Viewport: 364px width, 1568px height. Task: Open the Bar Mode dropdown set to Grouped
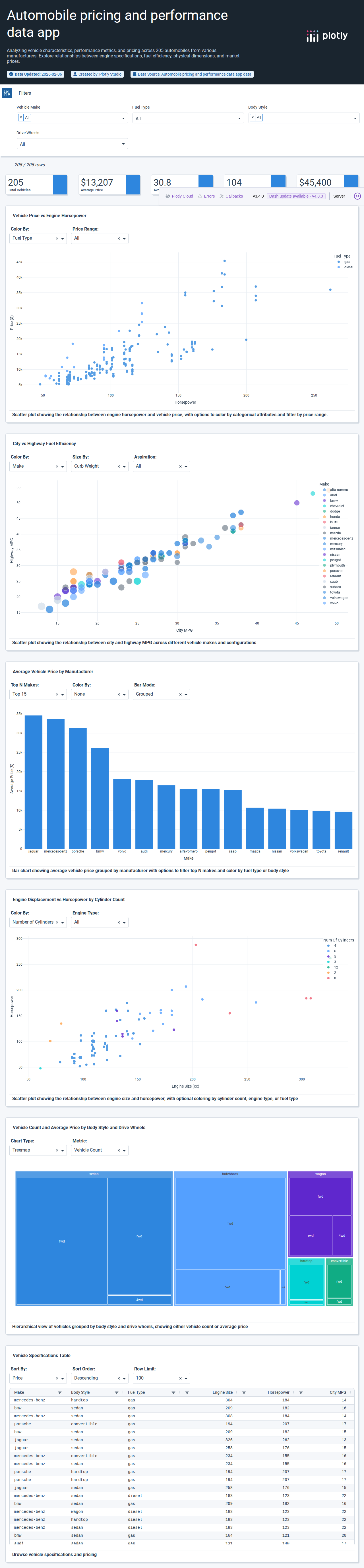pyautogui.click(x=186, y=694)
